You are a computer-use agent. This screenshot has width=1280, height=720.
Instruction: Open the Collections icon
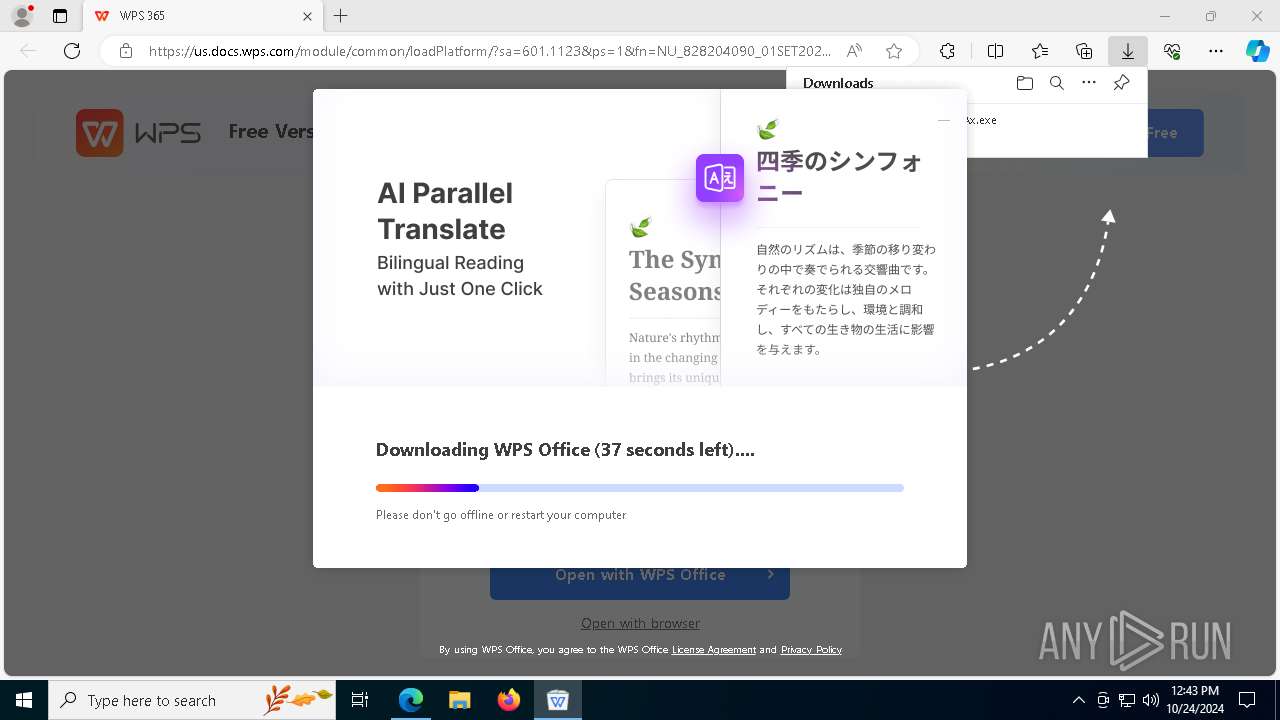[1084, 51]
